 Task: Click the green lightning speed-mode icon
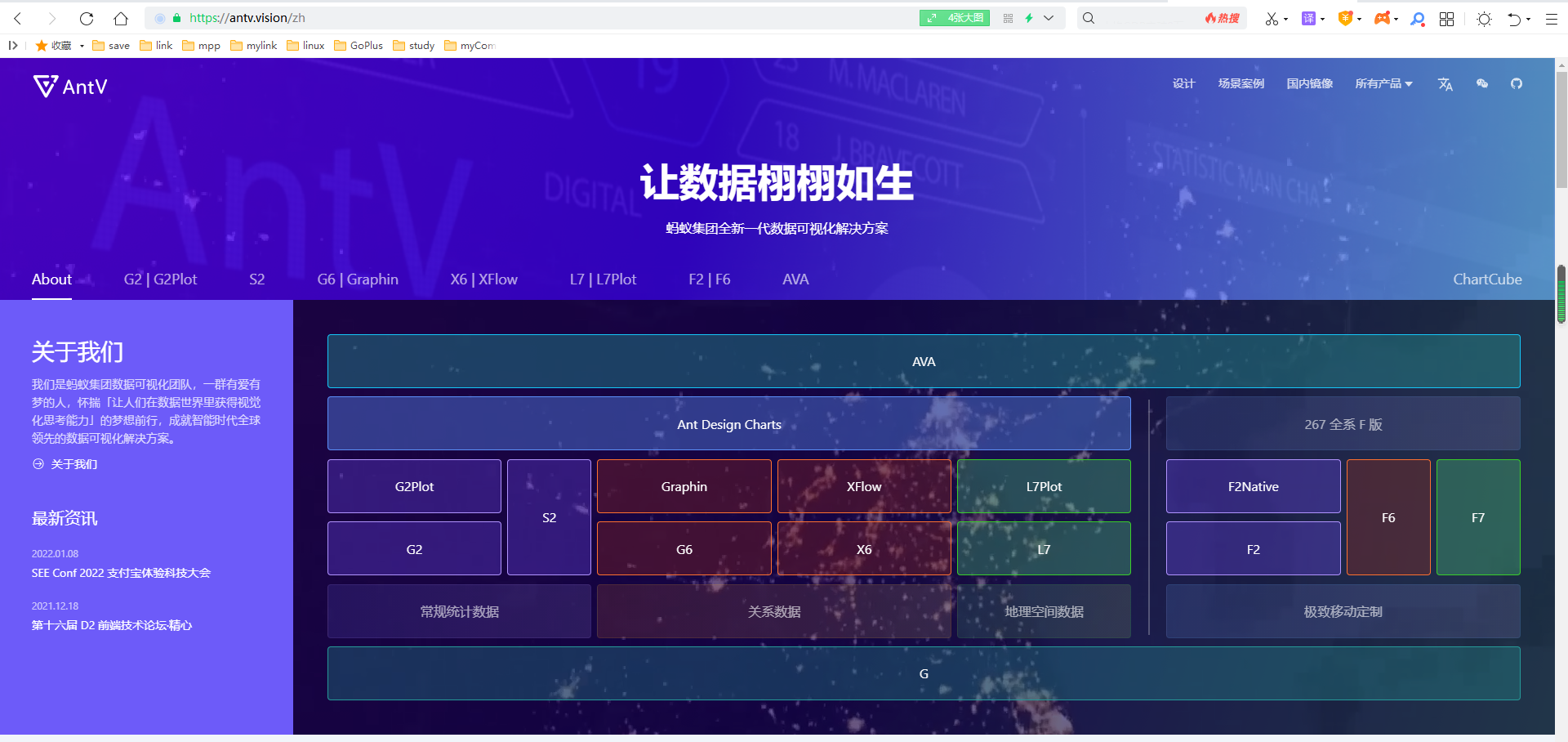tap(1029, 18)
